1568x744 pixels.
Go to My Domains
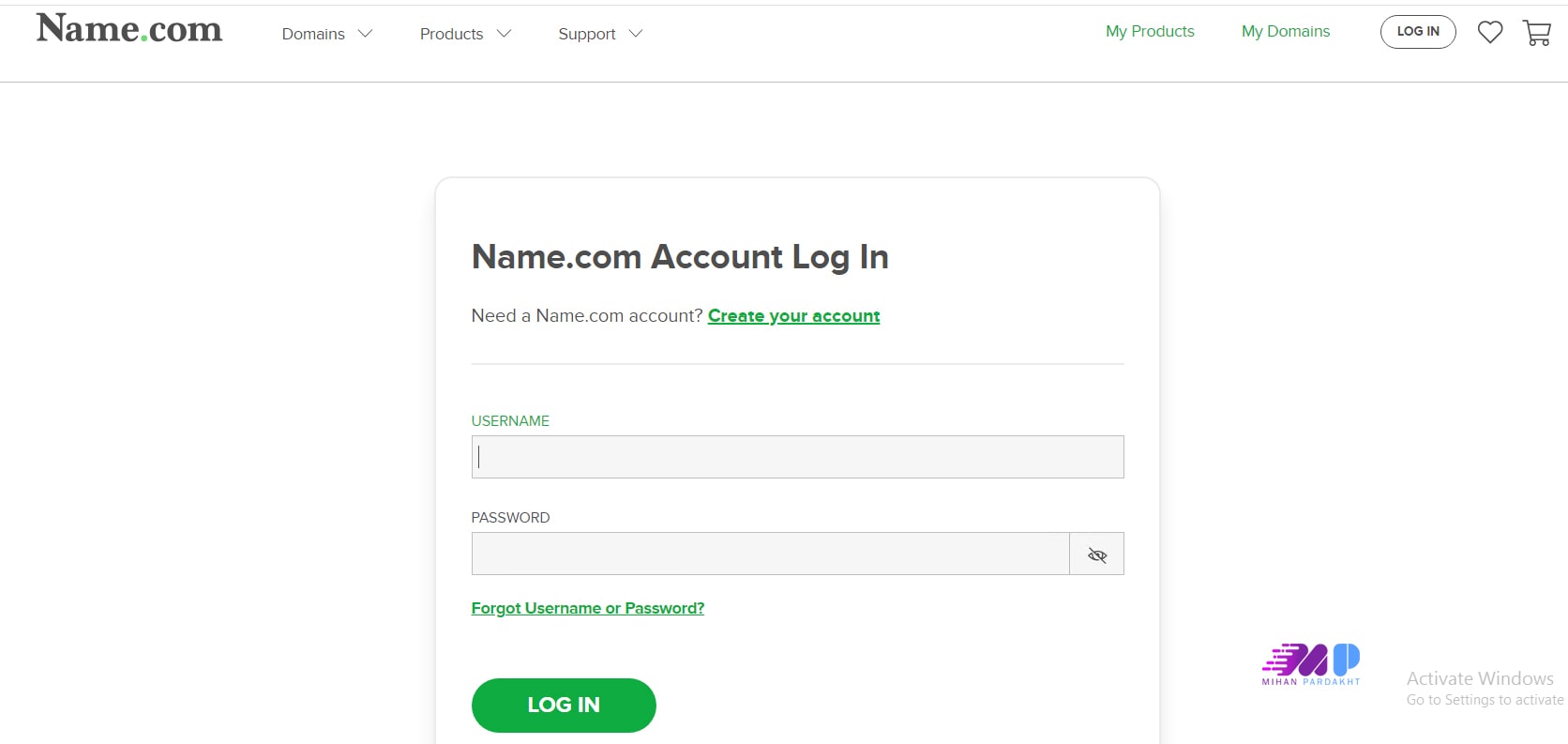click(x=1285, y=32)
